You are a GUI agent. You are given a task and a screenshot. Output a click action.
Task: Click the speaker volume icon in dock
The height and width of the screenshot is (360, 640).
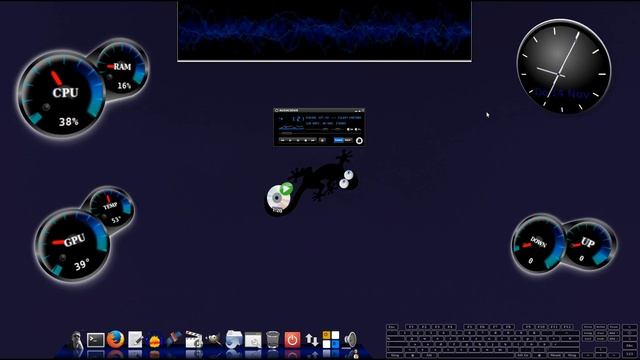point(350,340)
